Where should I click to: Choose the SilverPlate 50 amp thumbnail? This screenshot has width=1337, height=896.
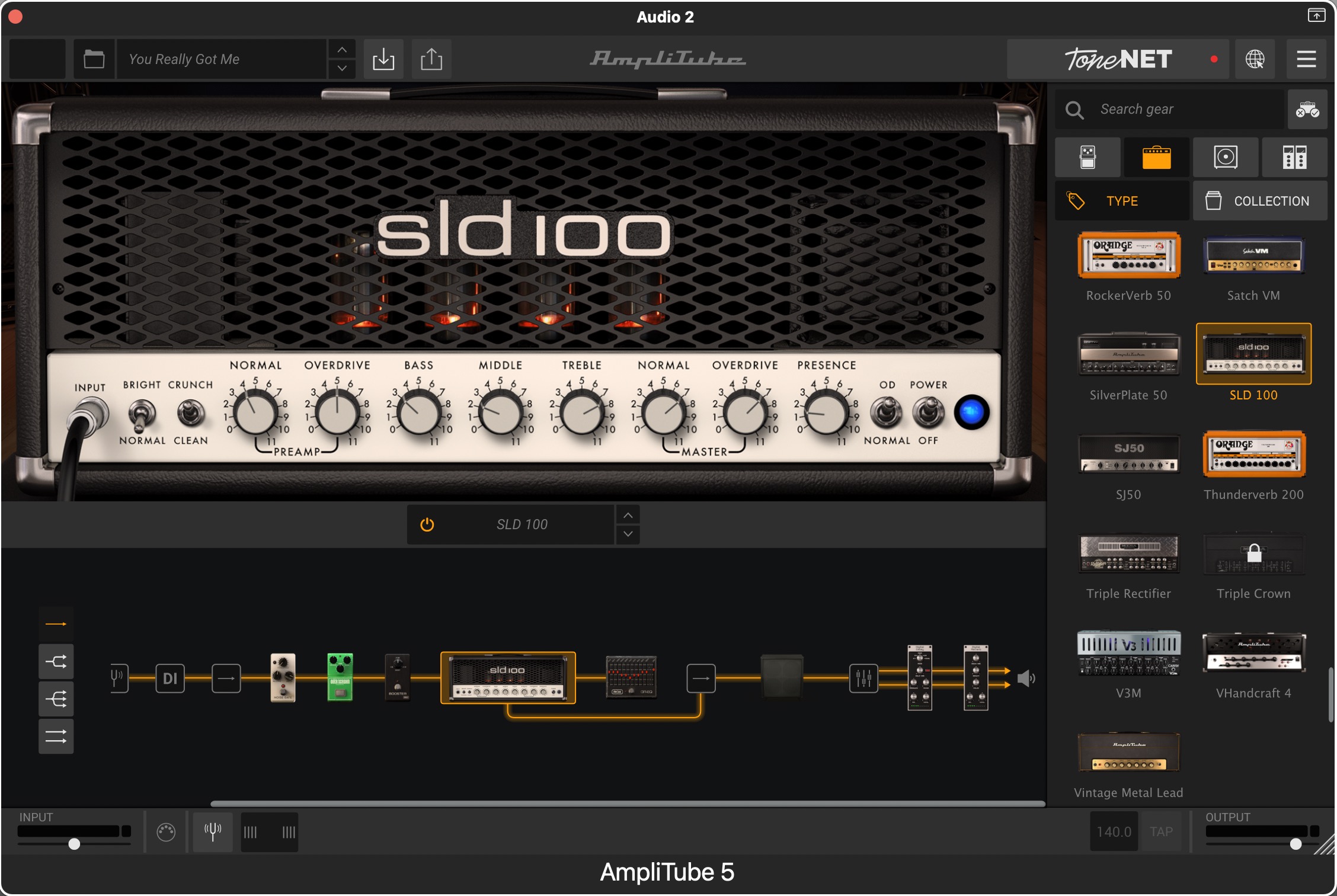click(x=1128, y=354)
